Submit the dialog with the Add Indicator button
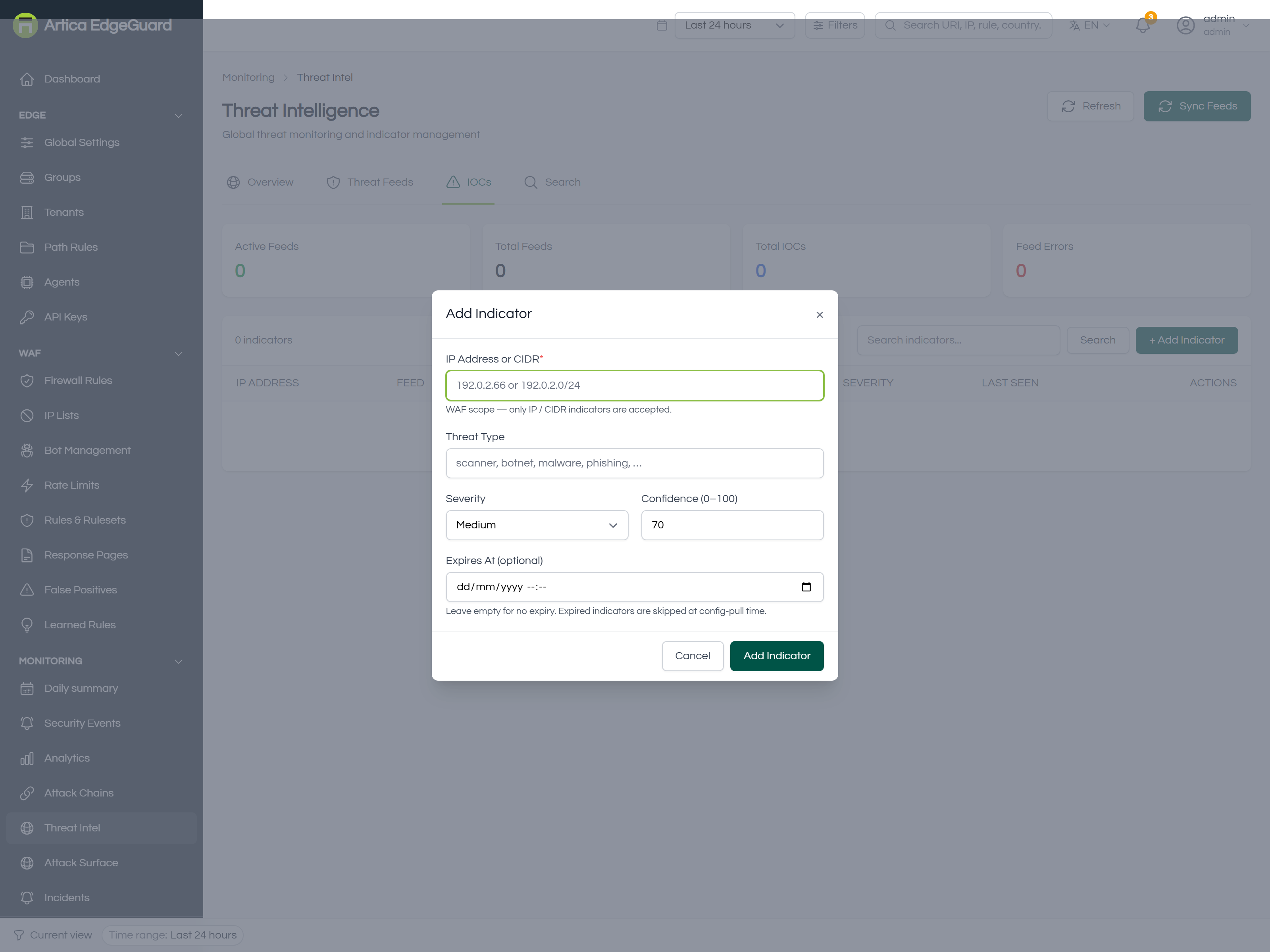This screenshot has height=952, width=1270. click(x=777, y=656)
